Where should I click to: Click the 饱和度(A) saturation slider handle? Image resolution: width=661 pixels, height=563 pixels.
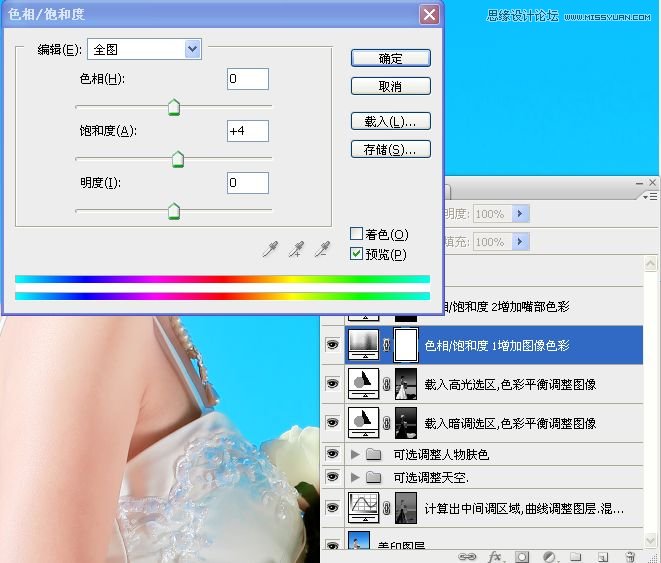tap(178, 159)
